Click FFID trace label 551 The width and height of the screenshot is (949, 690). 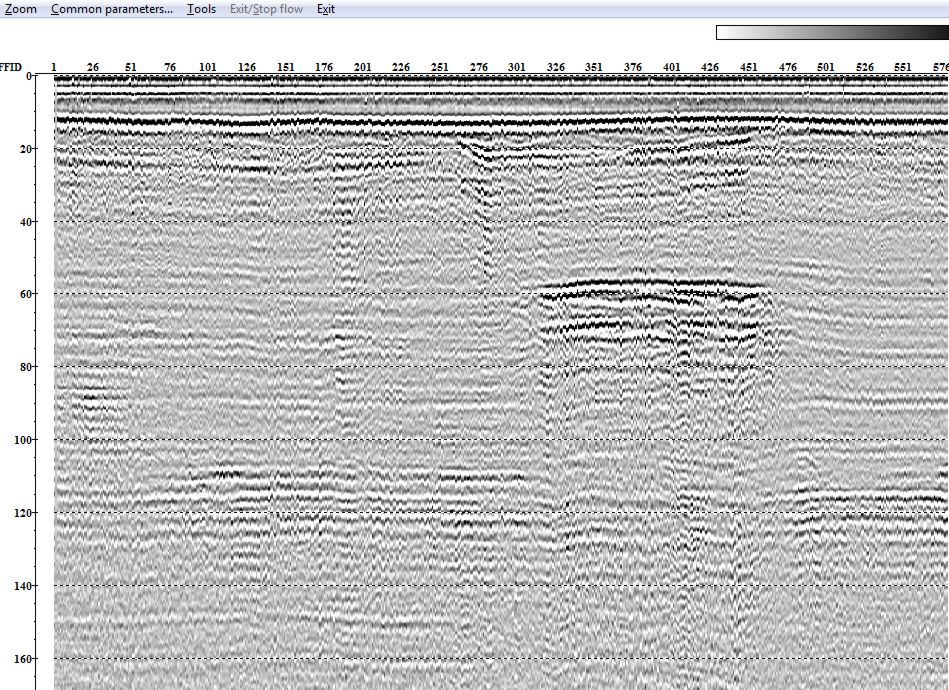tap(902, 67)
